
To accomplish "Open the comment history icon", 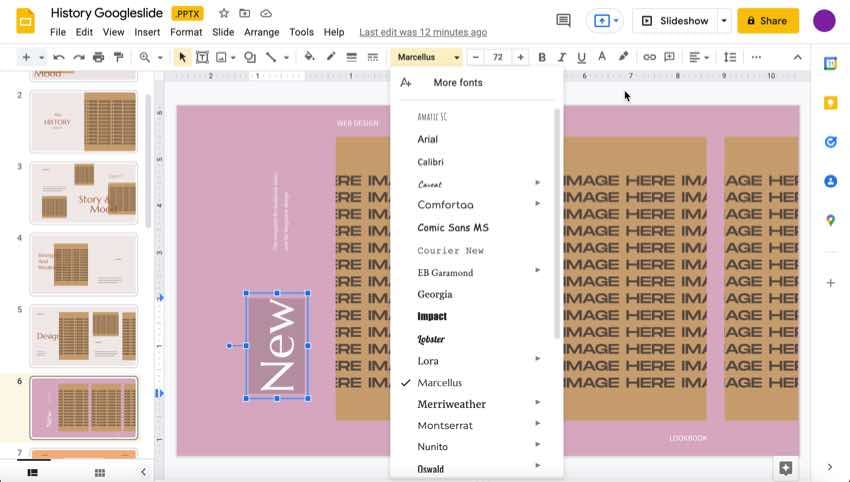I will tap(563, 20).
